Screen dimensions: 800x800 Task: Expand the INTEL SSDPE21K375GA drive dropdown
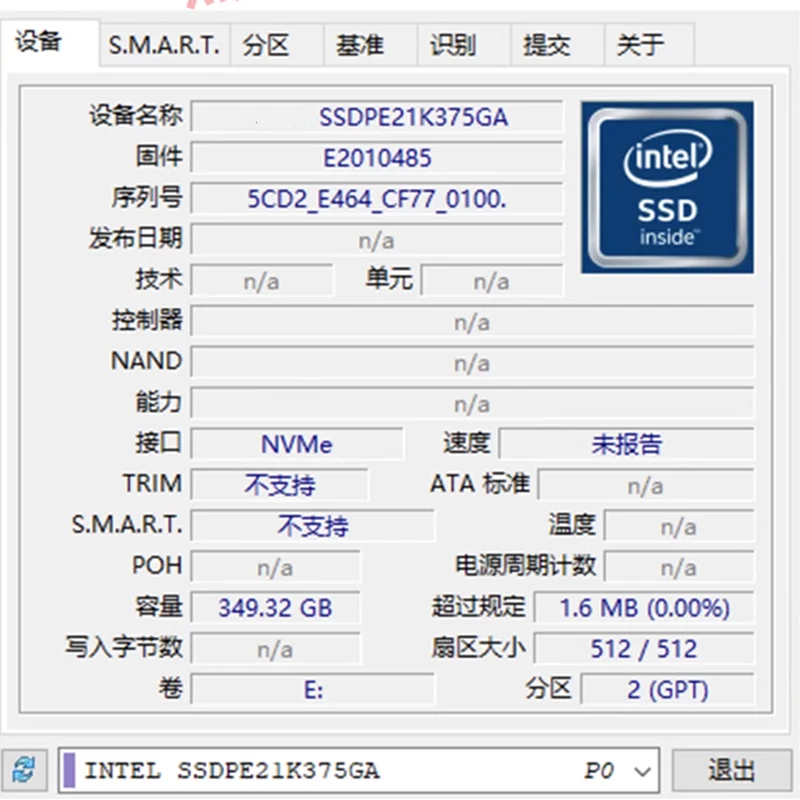[x=643, y=771]
